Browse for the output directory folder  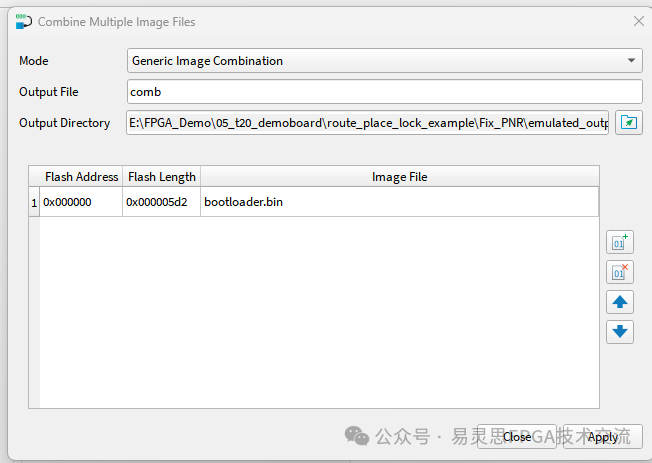pyautogui.click(x=628, y=123)
